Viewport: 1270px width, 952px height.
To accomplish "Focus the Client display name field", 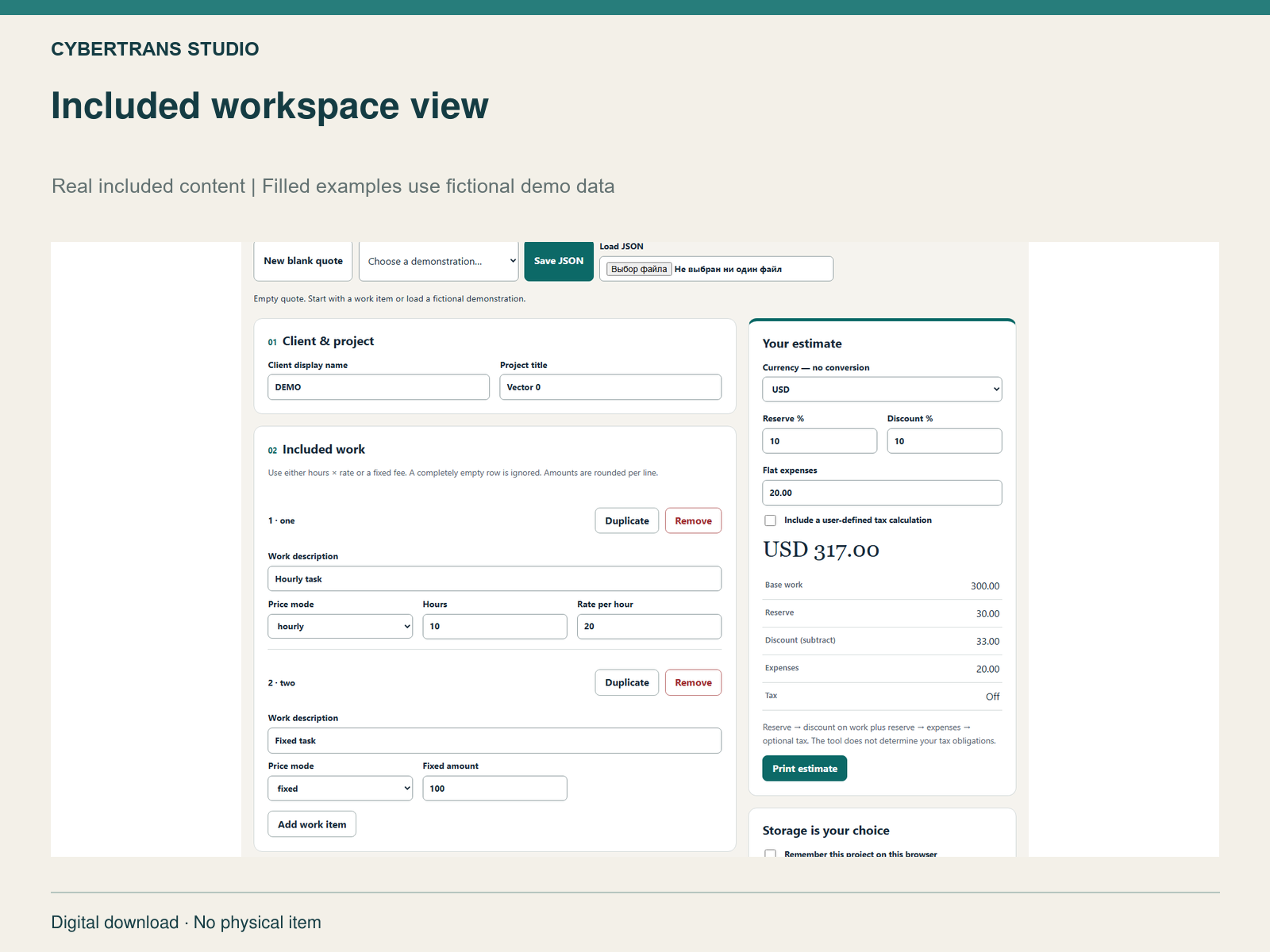I will click(379, 387).
